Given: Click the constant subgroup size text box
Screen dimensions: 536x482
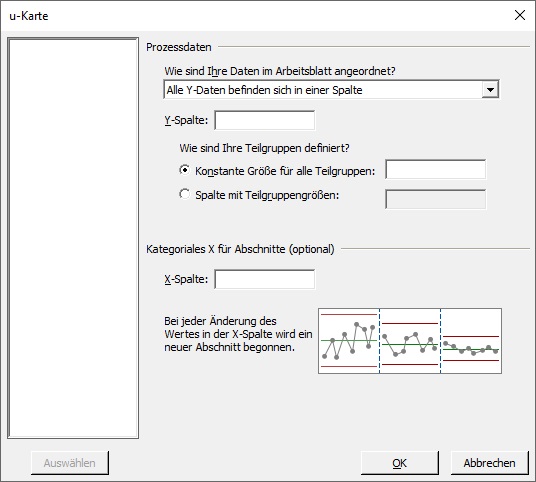Looking at the screenshot, I should point(436,169).
